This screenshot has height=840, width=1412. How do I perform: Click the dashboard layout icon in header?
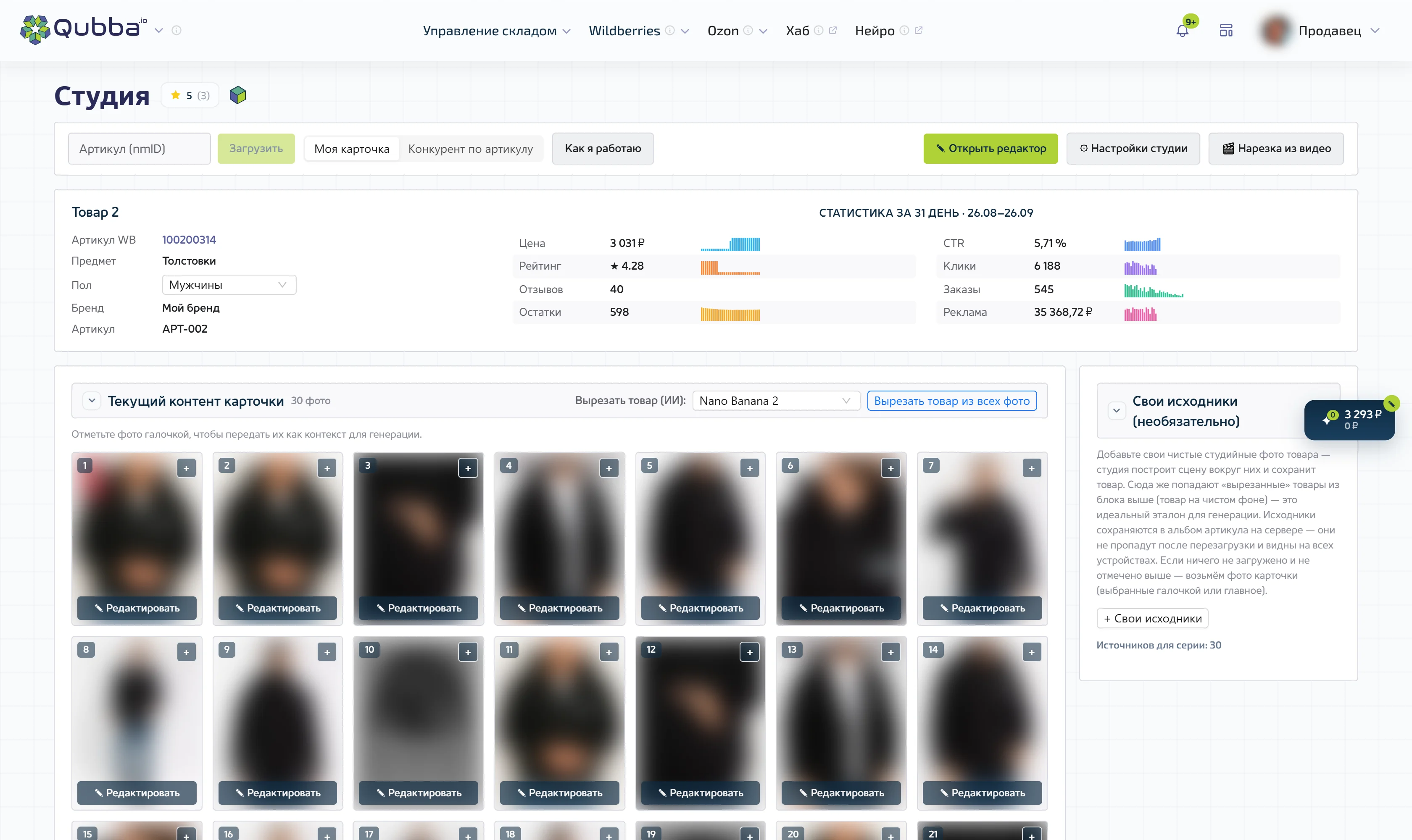coord(1226,31)
